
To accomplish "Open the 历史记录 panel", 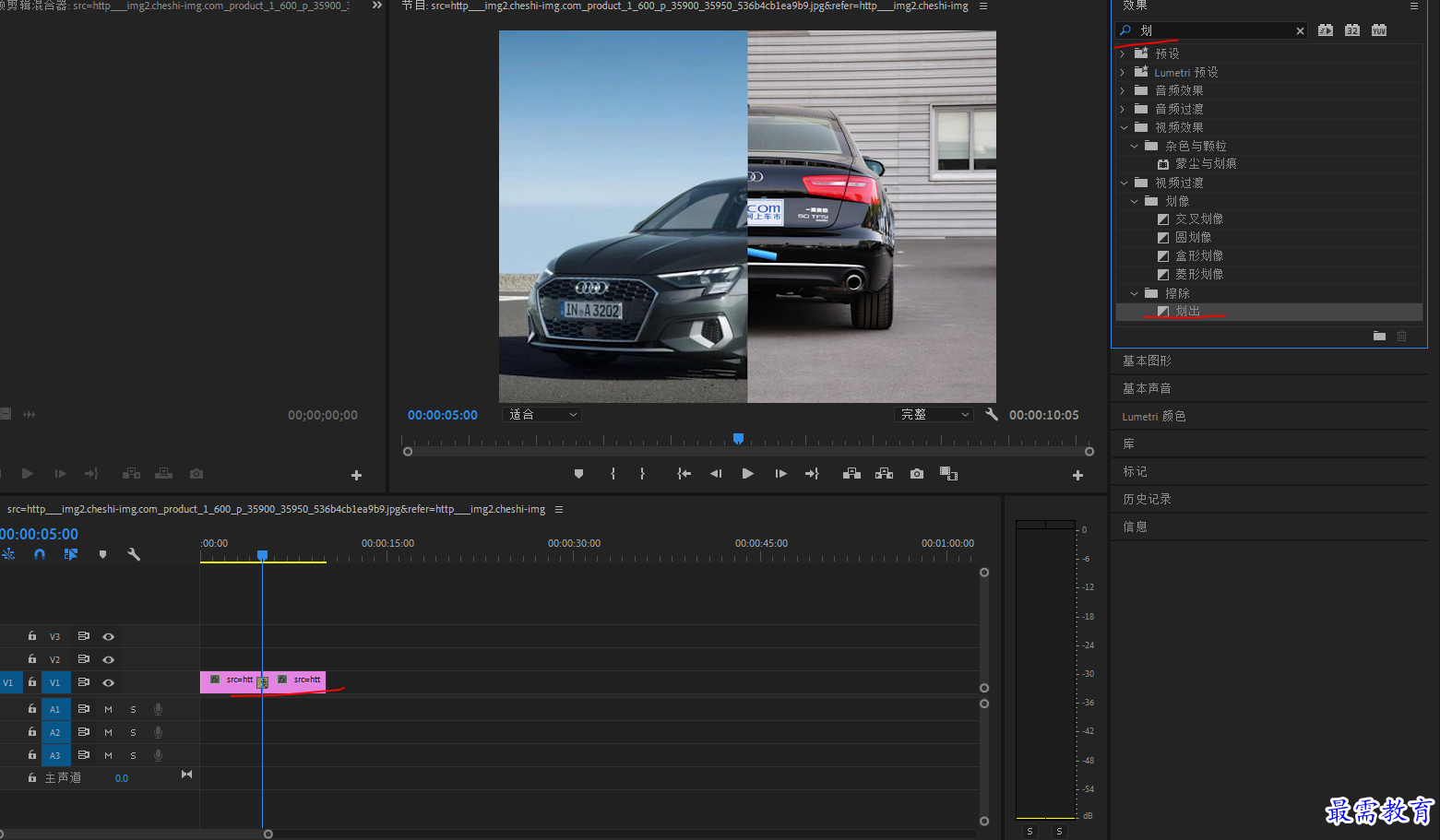I will (x=1147, y=499).
